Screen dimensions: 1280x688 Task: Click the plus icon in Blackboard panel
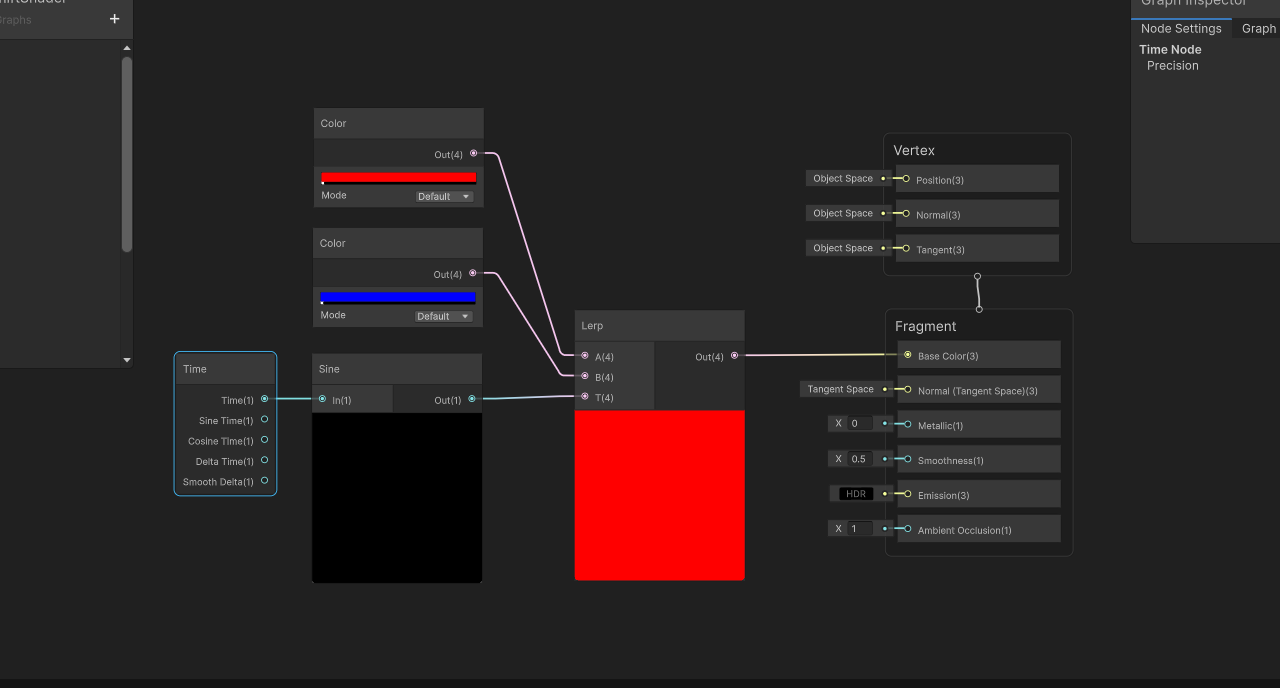114,19
